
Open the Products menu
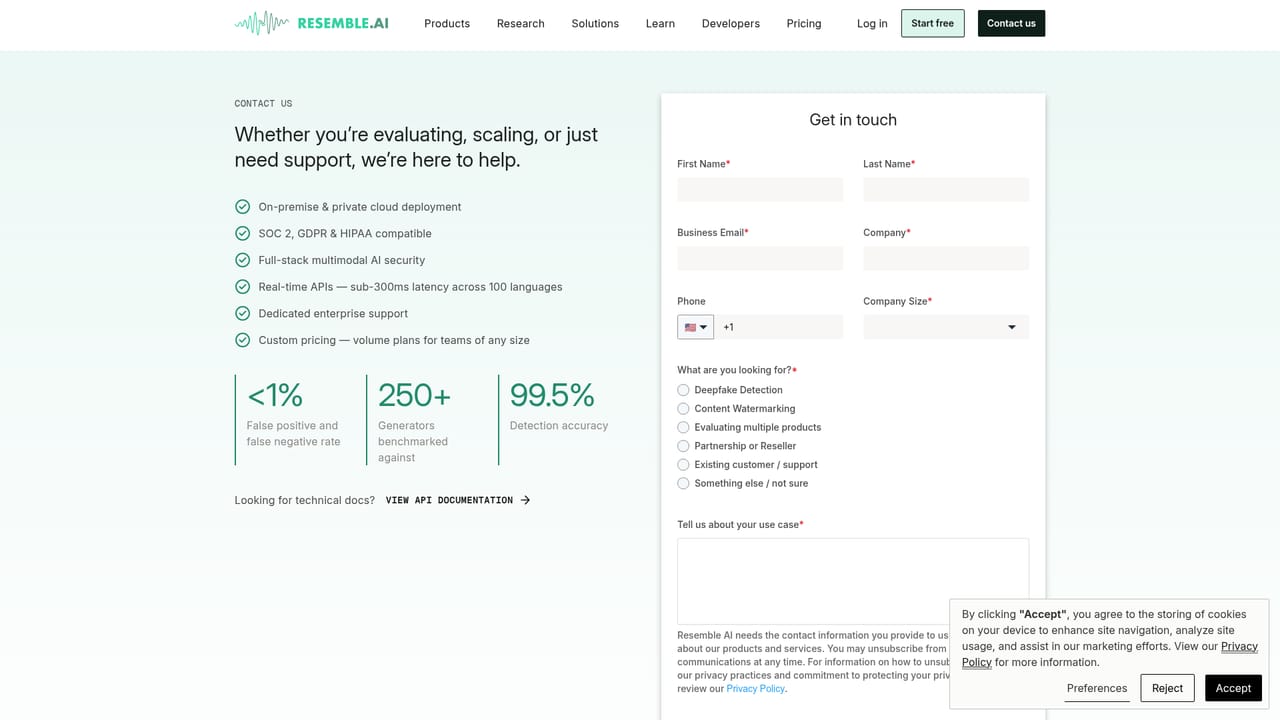(x=447, y=23)
